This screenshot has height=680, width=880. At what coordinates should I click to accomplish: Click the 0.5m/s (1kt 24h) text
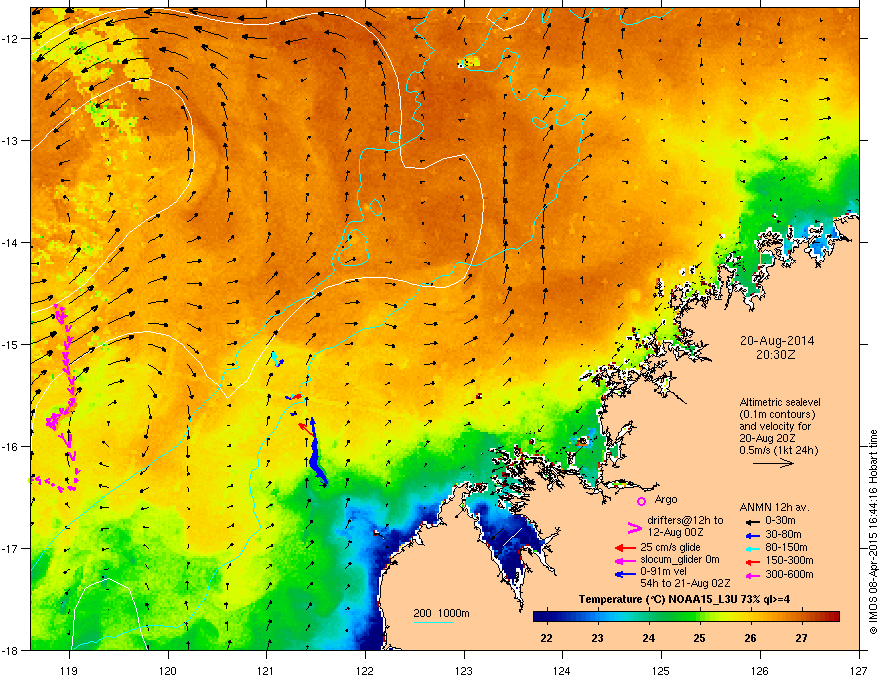[778, 450]
